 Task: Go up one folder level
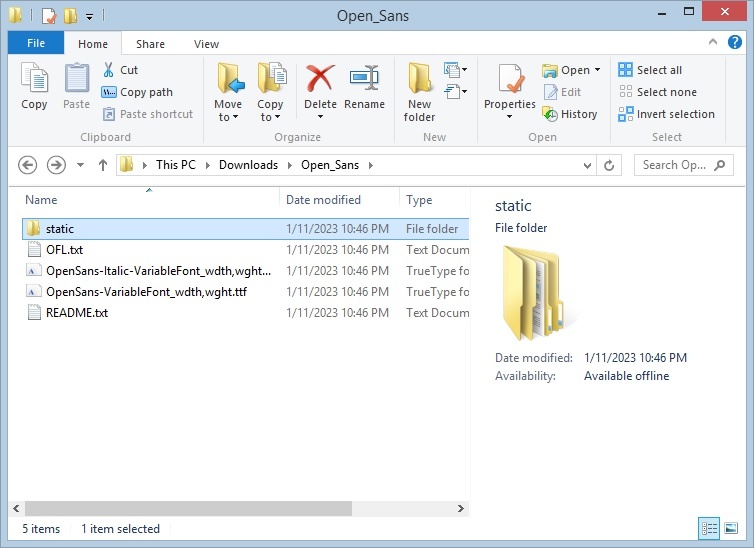(102, 165)
